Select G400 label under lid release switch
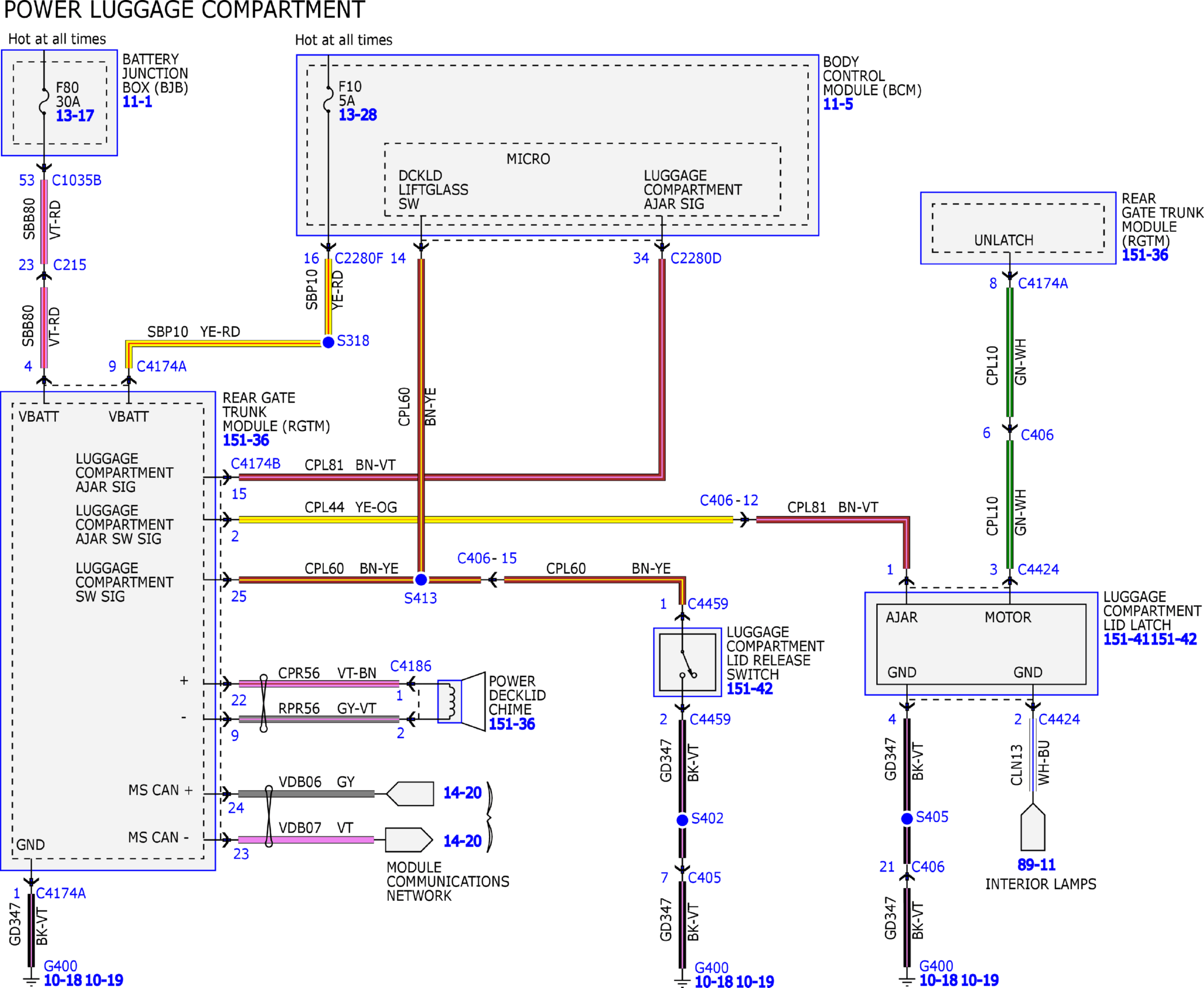The image size is (1204, 988). [712, 968]
